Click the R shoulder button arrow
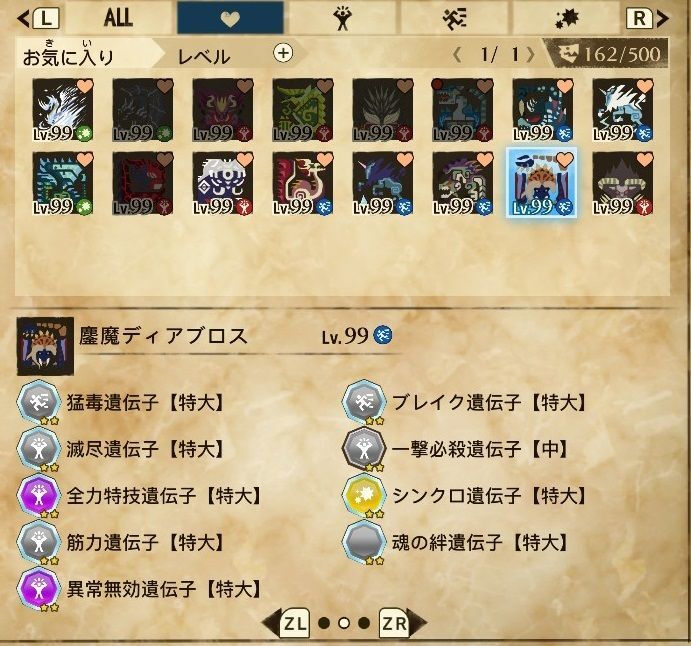Screen dimensions: 691x646 click(x=647, y=19)
